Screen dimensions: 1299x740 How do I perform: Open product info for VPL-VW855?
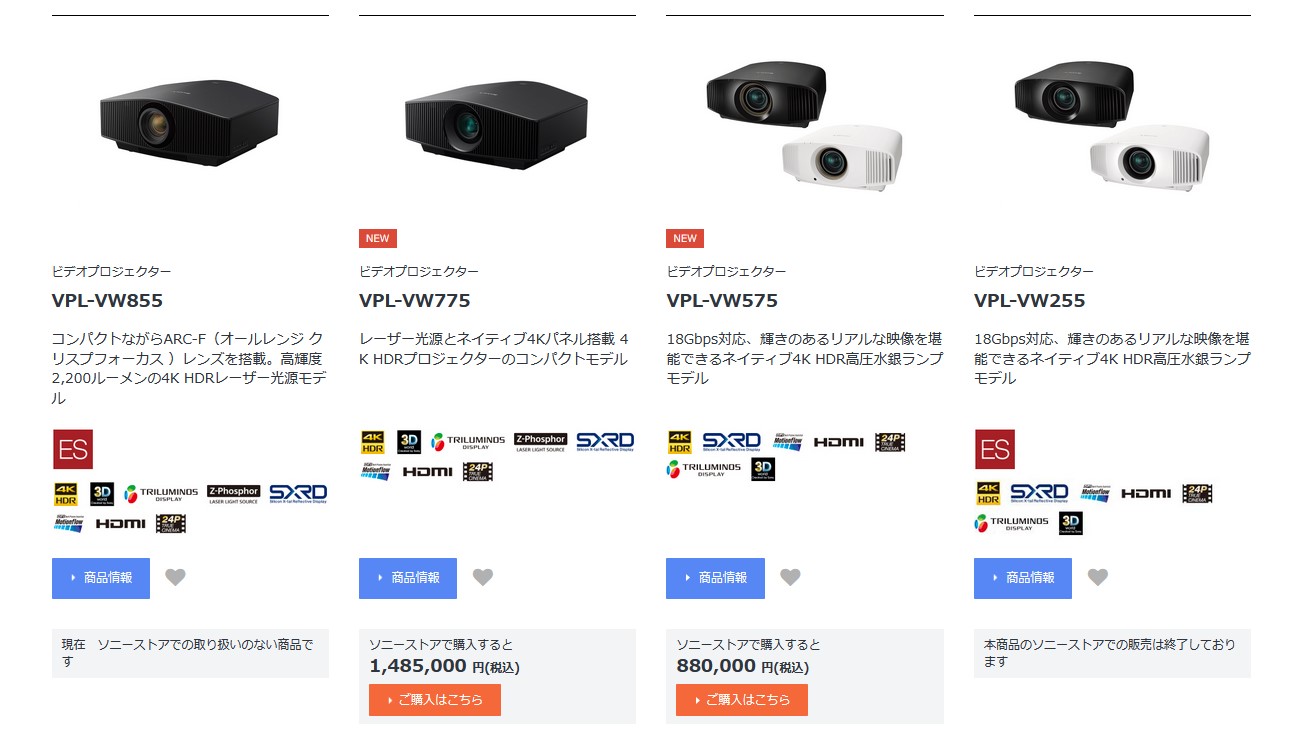[x=101, y=578]
